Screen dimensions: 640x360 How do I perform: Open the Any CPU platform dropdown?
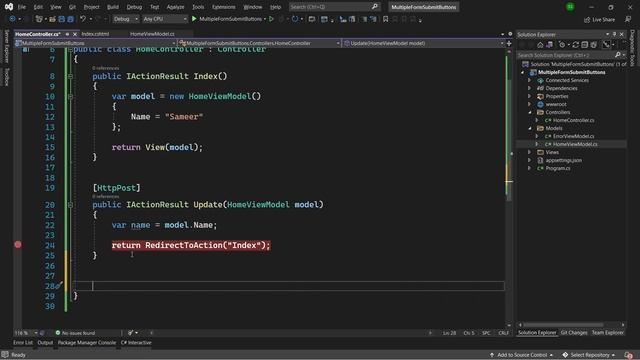(x=164, y=19)
